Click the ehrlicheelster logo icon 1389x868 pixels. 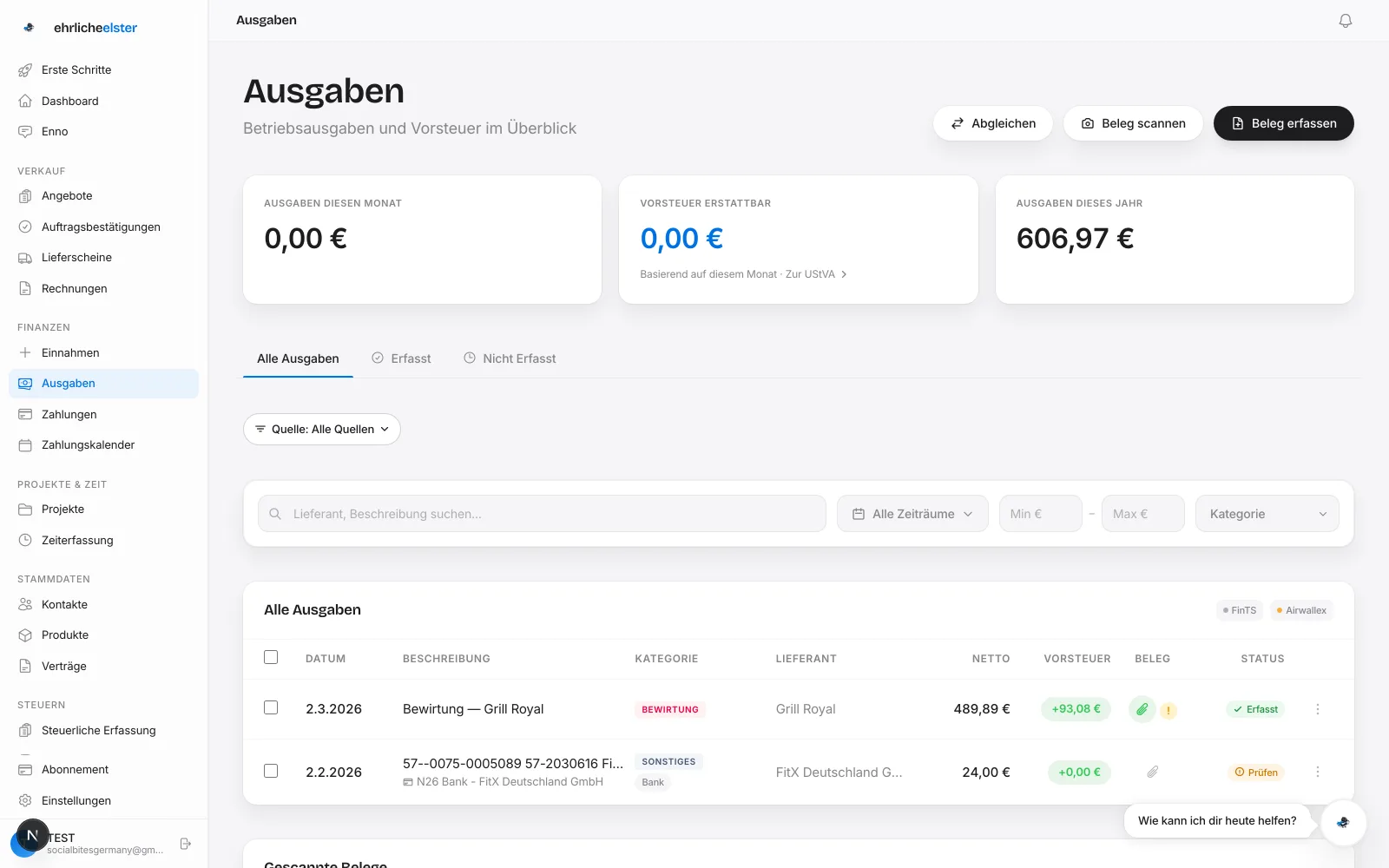point(29,27)
